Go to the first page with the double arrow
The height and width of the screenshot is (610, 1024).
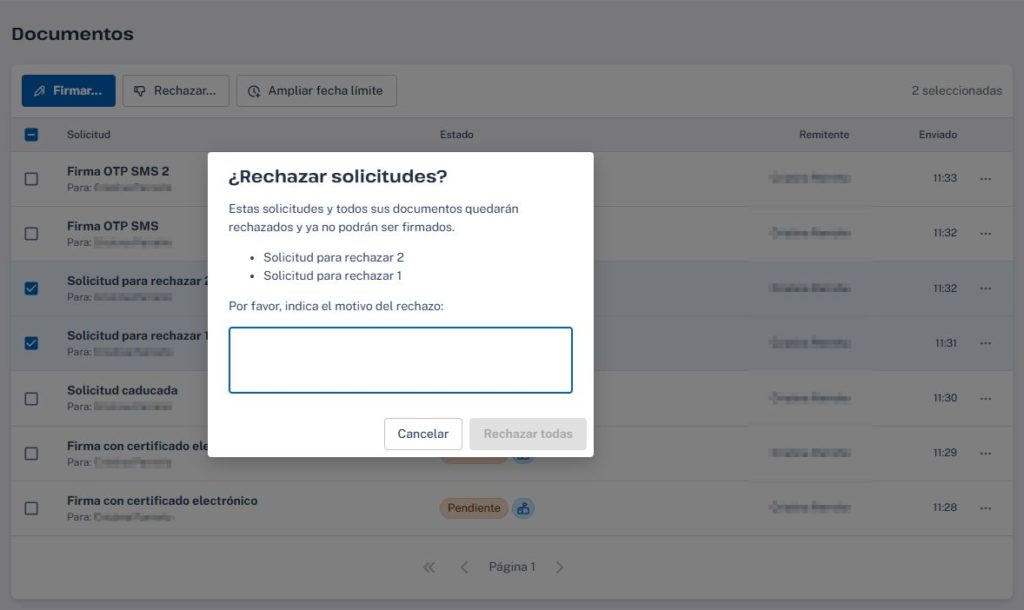[x=429, y=567]
